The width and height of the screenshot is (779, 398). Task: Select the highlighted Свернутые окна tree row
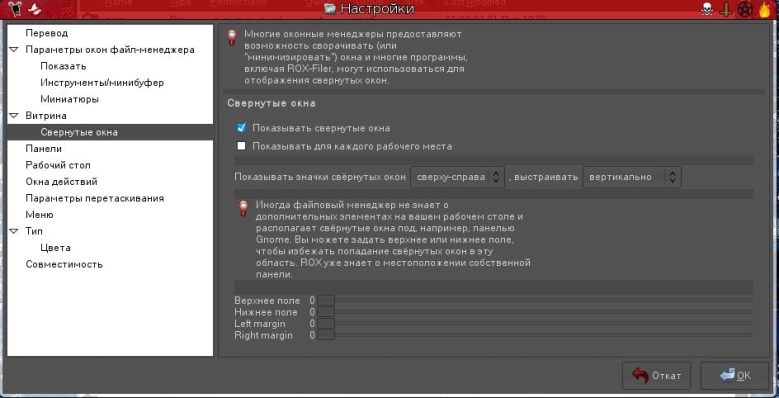(110, 132)
